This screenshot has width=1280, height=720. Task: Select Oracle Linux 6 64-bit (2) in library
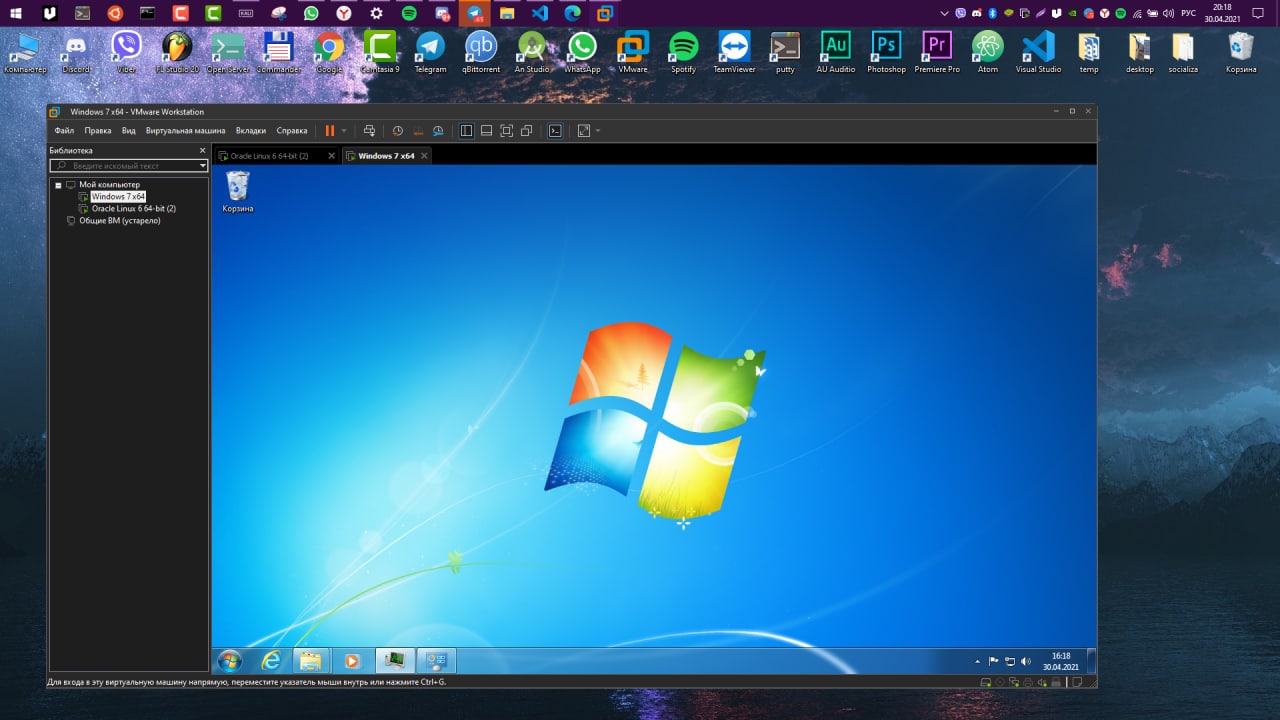pos(133,209)
